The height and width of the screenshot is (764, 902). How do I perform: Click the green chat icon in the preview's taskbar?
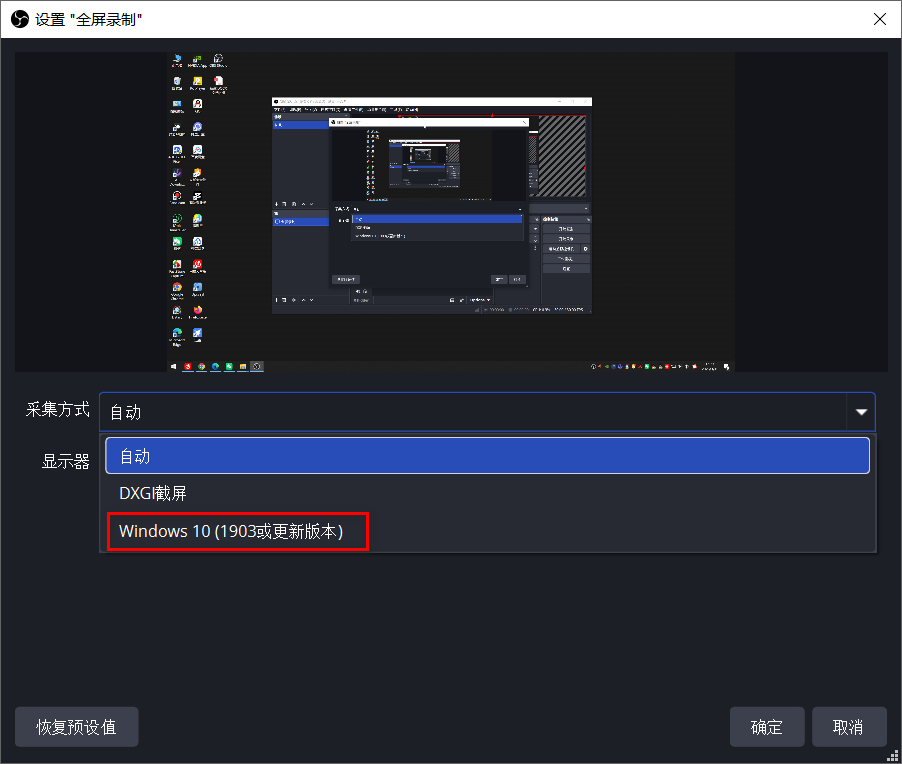229,366
